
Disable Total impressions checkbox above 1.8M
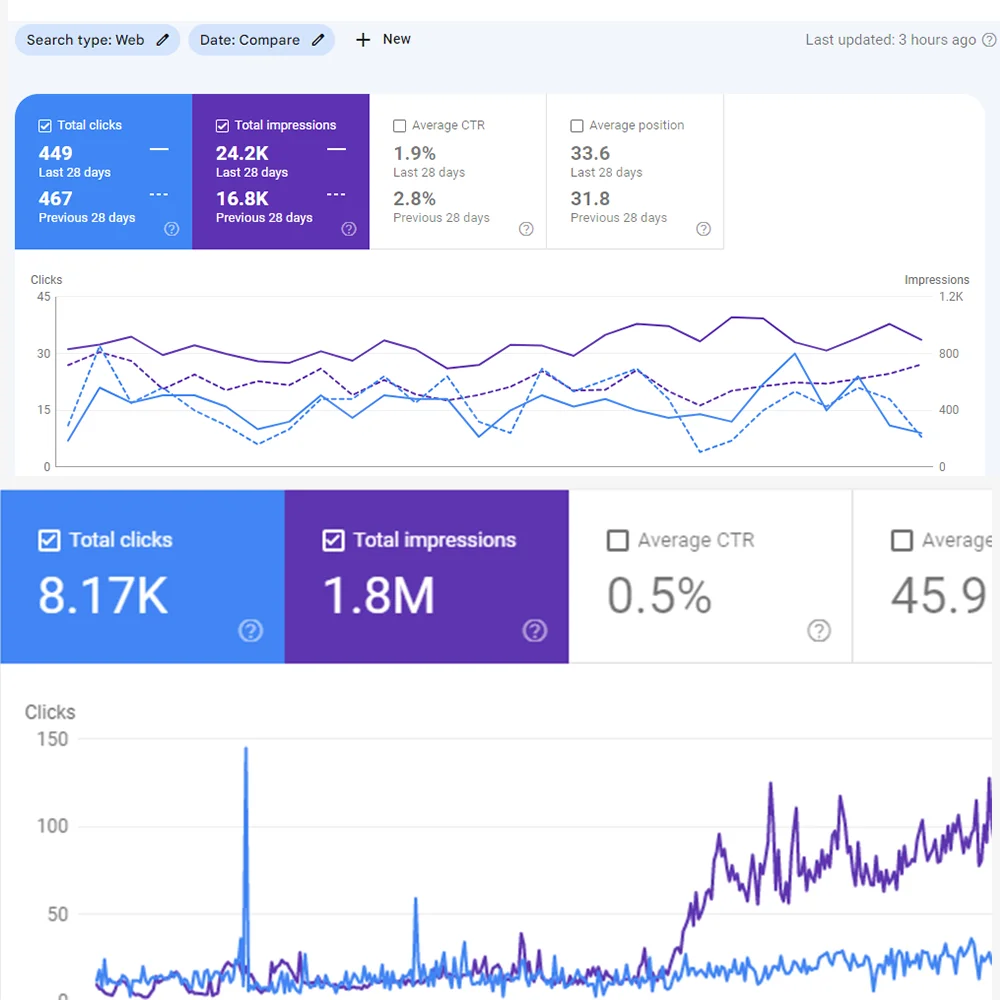[x=334, y=540]
